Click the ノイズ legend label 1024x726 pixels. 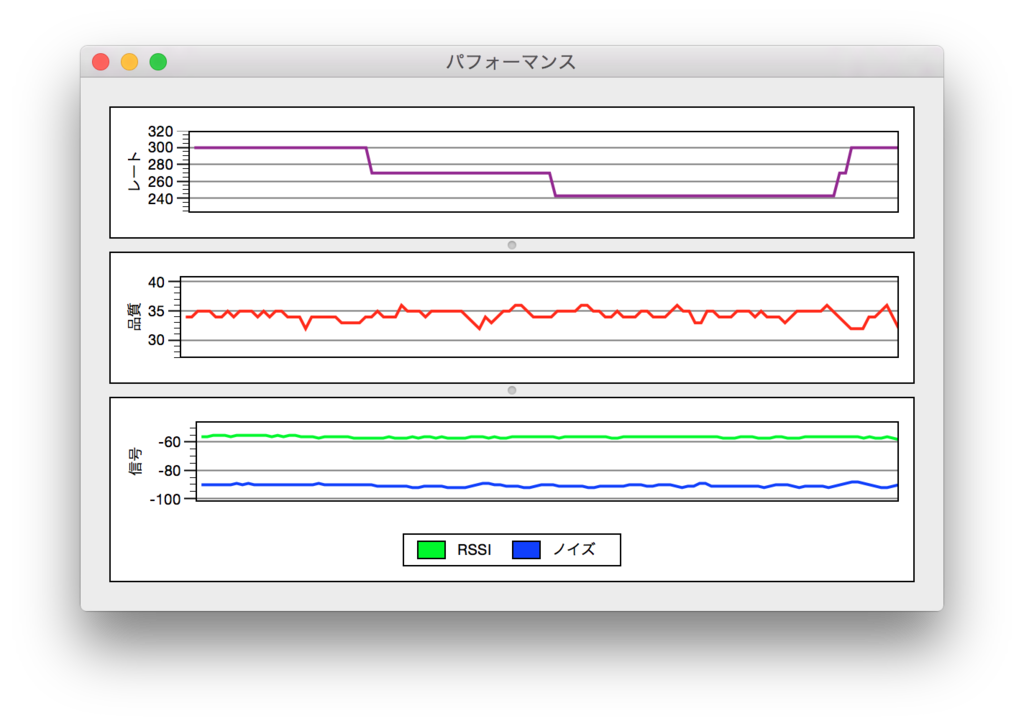point(574,550)
